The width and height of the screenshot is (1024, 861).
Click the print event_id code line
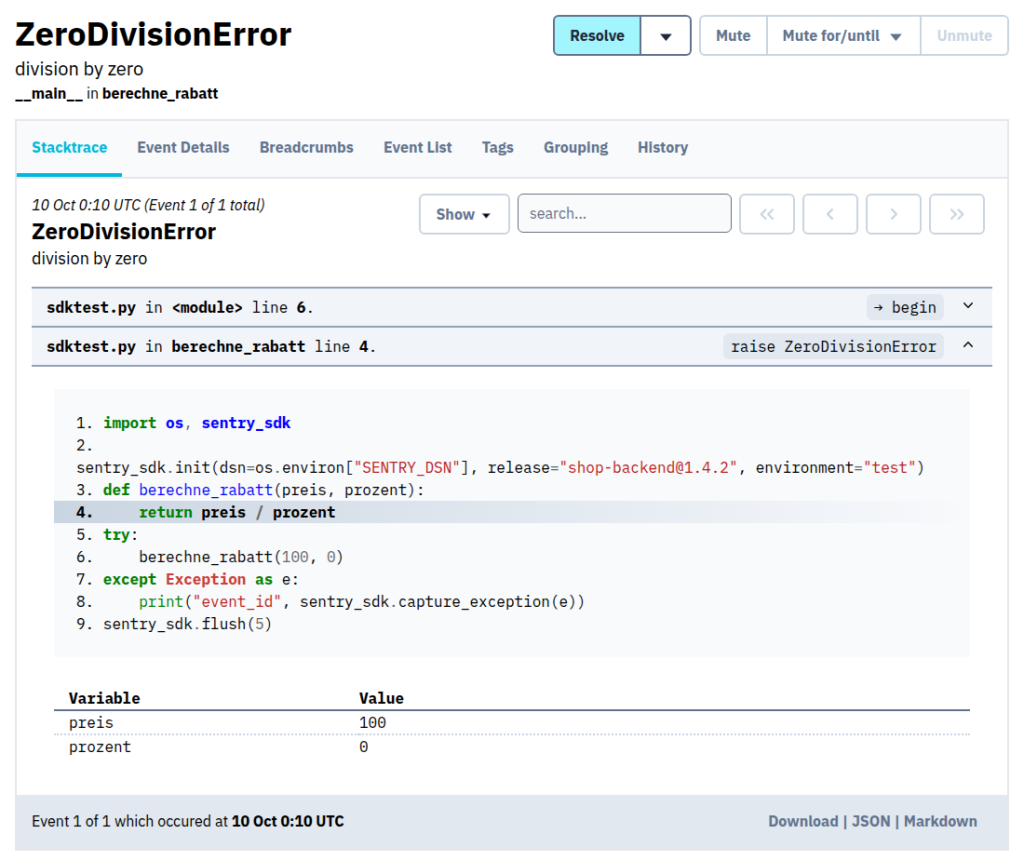click(330, 602)
